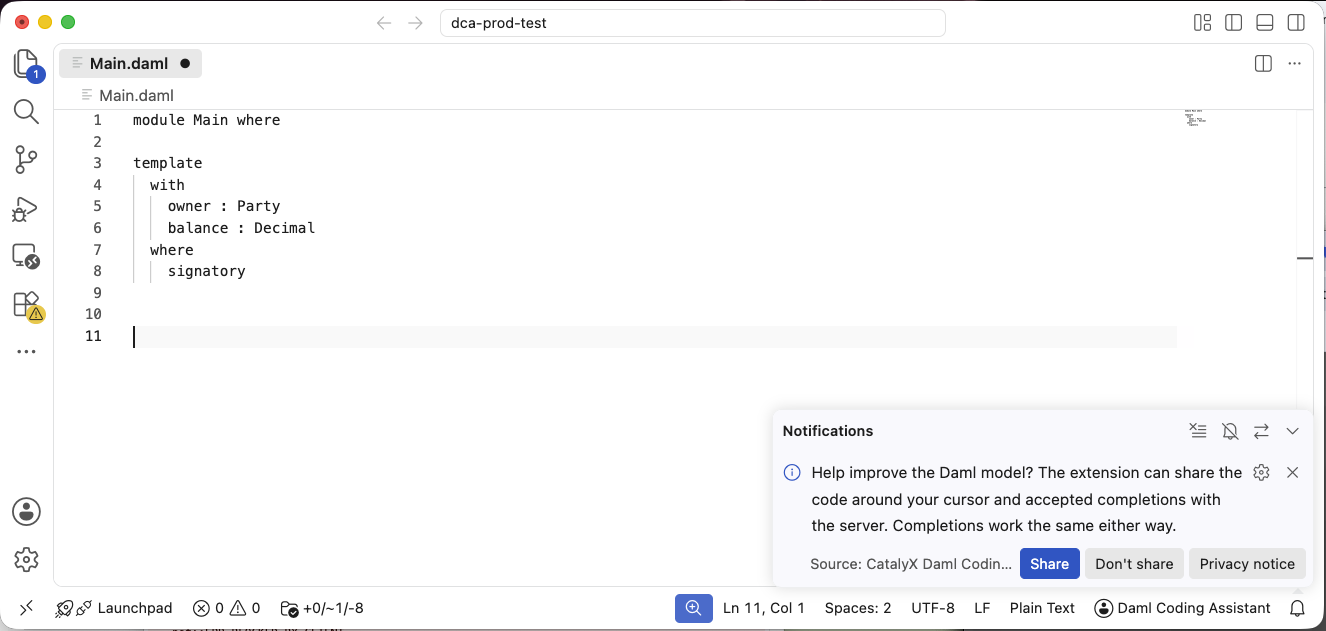Click Ln 11, Col 1 position
The width and height of the screenshot is (1326, 631).
pos(764,608)
